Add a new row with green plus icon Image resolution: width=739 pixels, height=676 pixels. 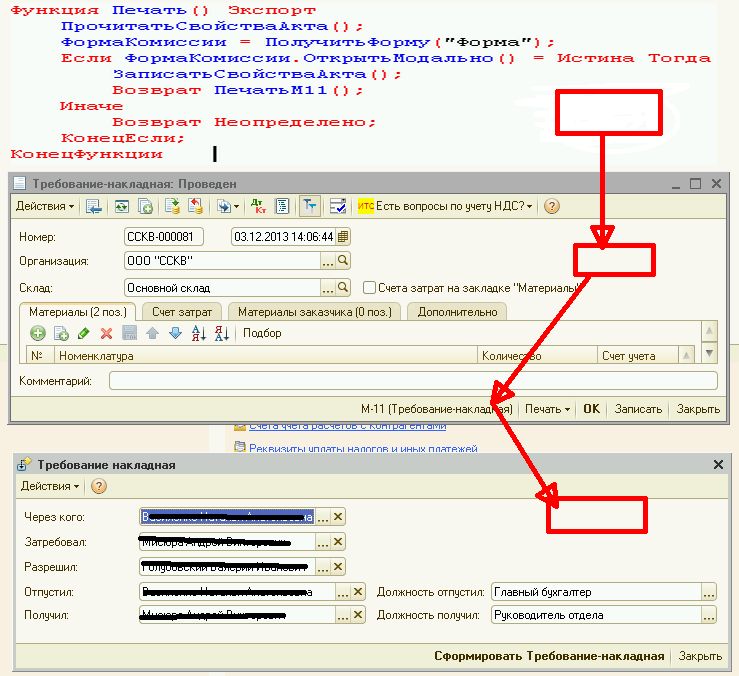coord(38,333)
